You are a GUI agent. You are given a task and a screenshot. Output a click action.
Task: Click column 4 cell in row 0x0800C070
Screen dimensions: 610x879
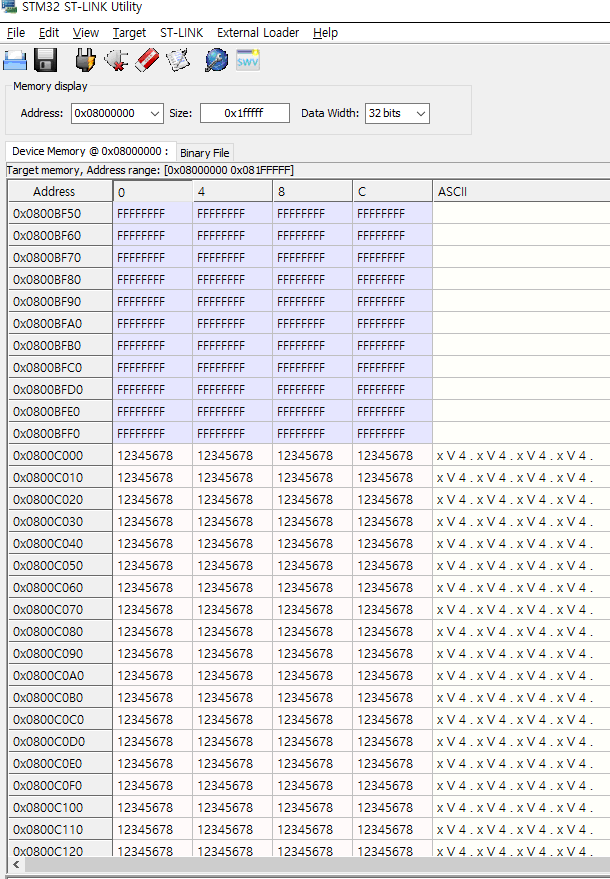click(233, 609)
